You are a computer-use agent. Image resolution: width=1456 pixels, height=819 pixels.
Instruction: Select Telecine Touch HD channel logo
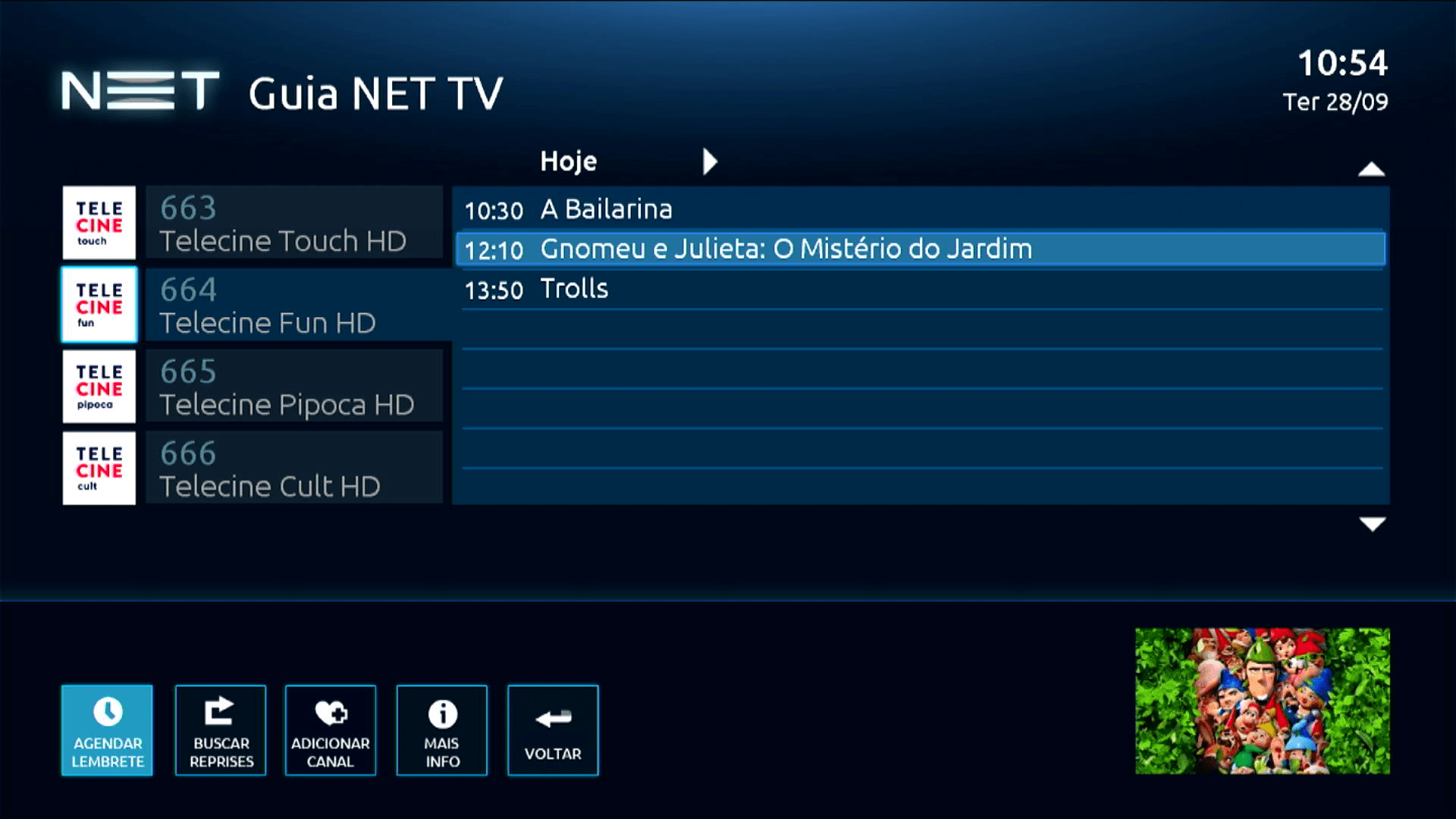(x=99, y=221)
